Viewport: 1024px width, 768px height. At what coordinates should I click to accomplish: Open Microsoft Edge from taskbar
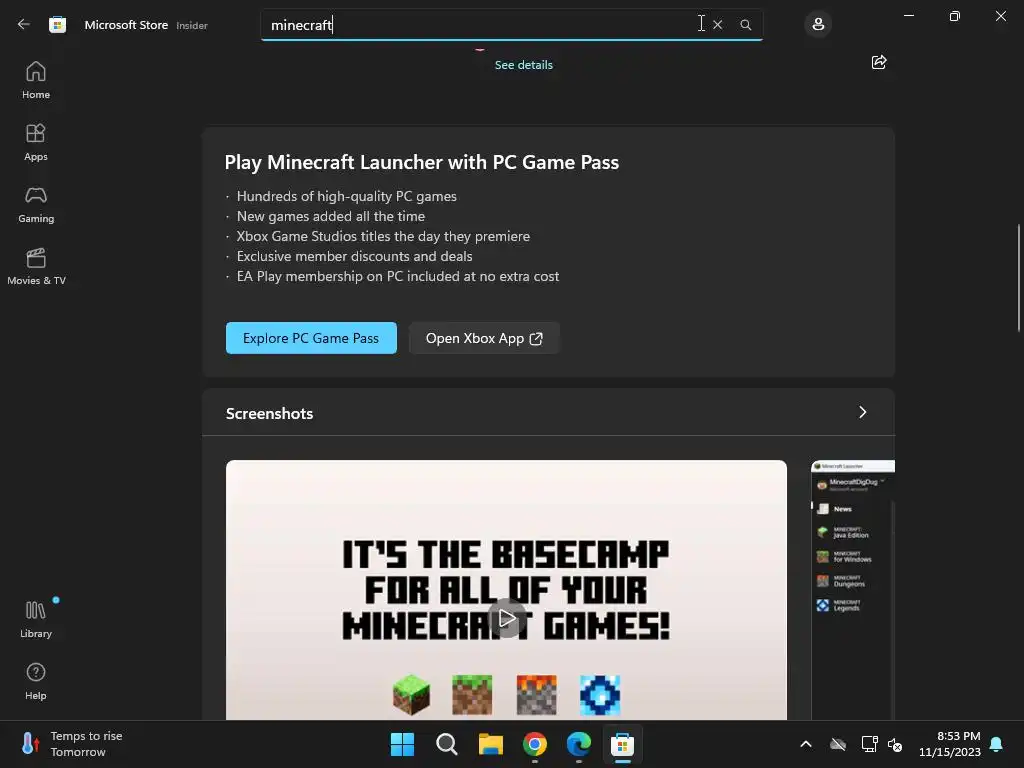click(579, 744)
